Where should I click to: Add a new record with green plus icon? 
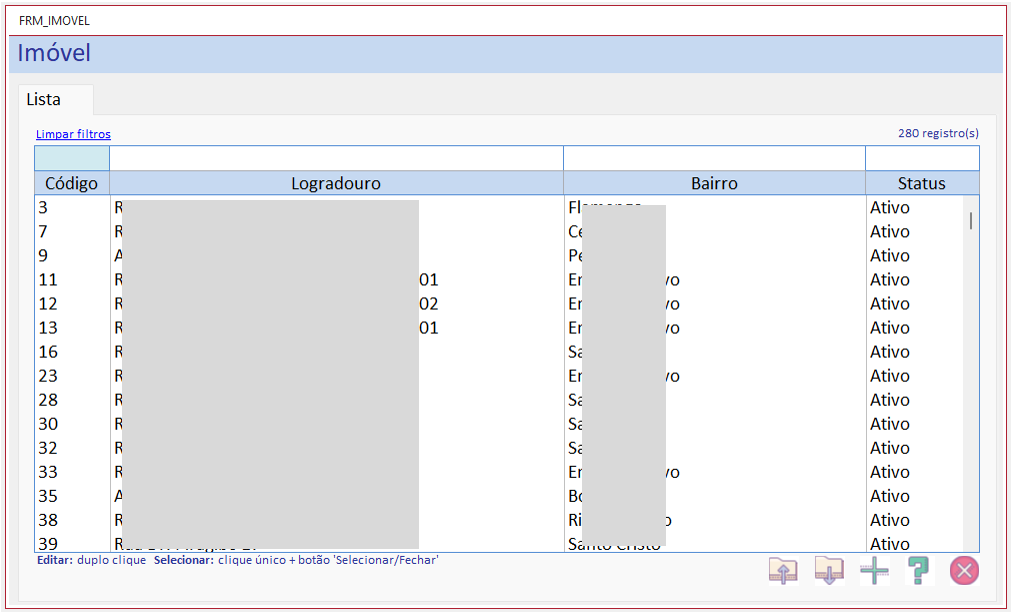(x=874, y=570)
